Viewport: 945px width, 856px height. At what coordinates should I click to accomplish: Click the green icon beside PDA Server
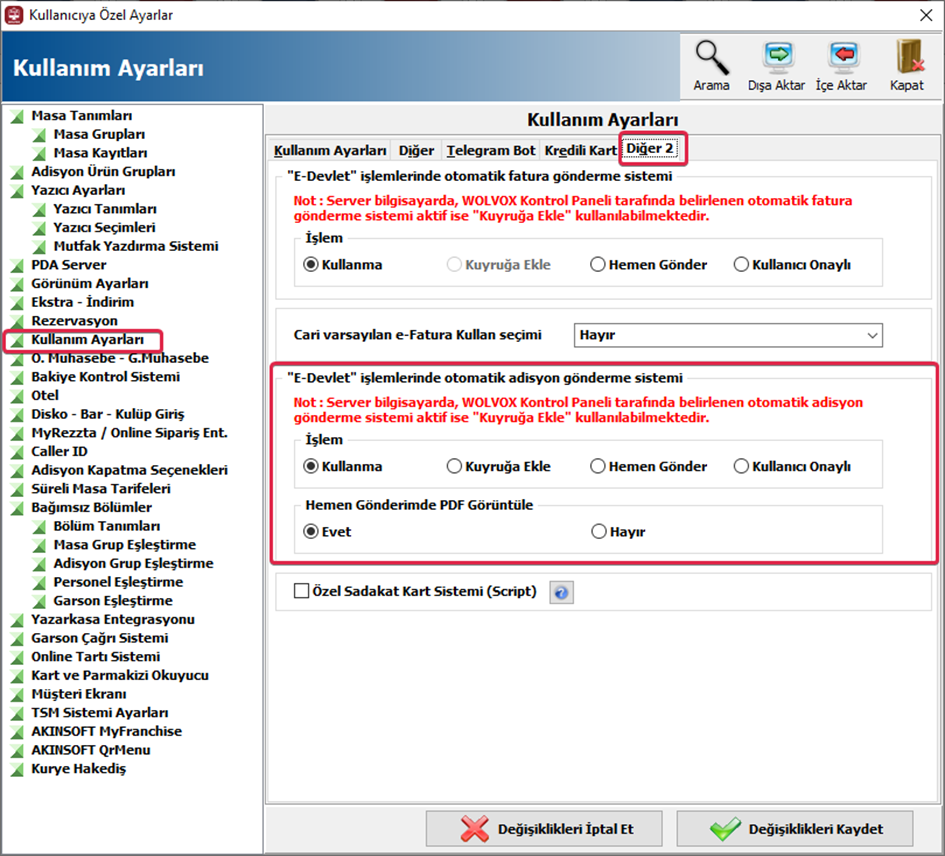coord(17,265)
